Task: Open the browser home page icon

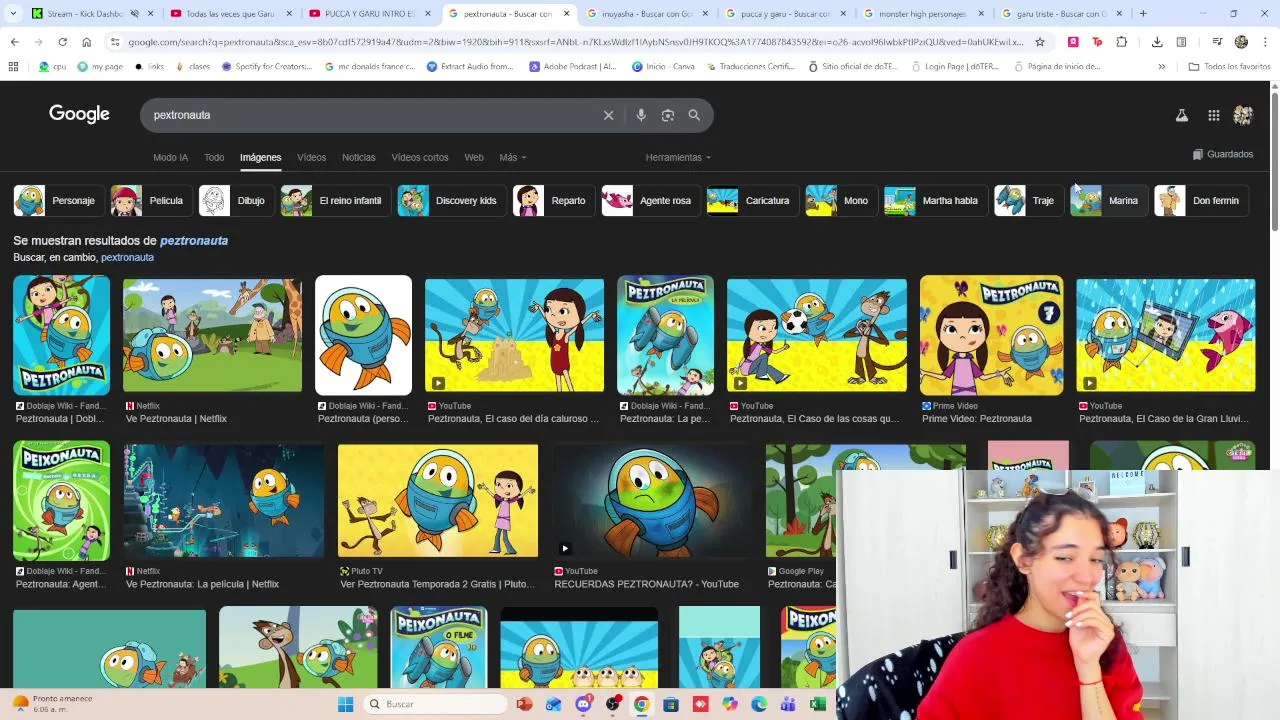Action: point(86,42)
